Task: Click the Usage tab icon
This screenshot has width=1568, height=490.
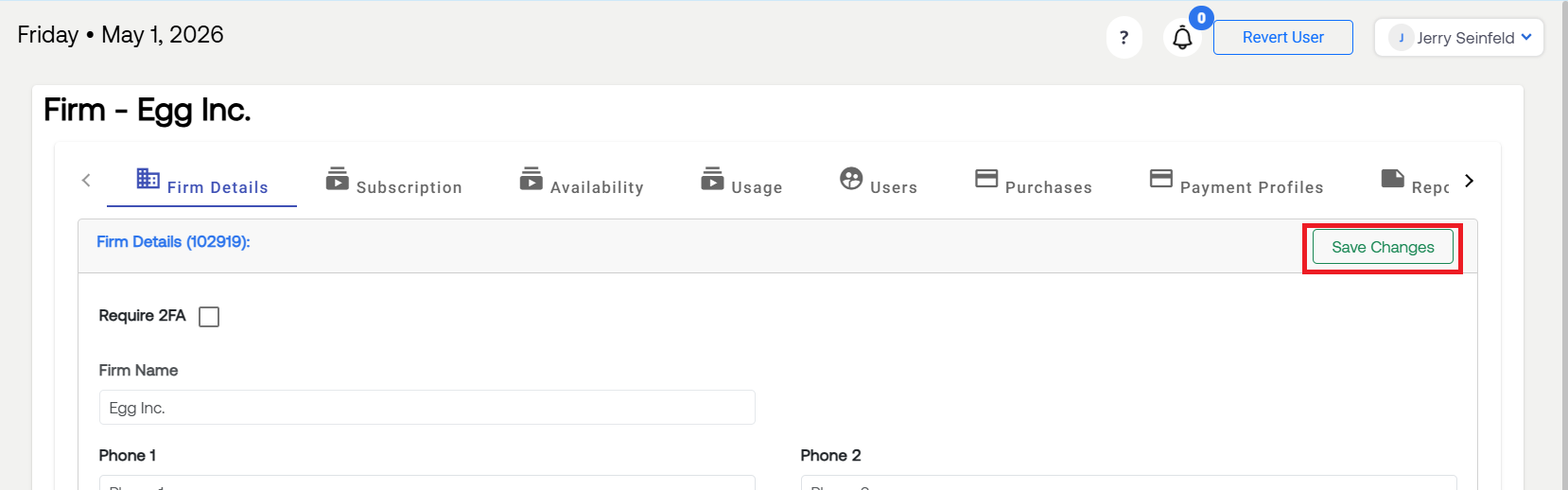Action: pos(712,178)
